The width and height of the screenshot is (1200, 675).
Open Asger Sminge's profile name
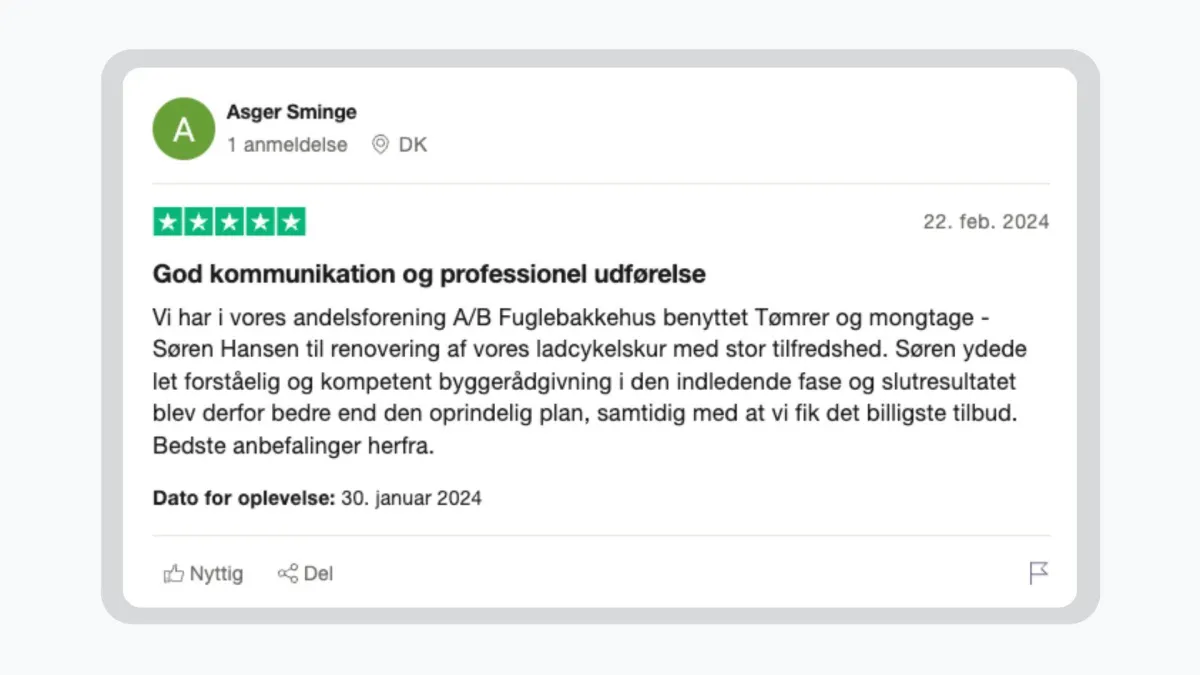291,112
